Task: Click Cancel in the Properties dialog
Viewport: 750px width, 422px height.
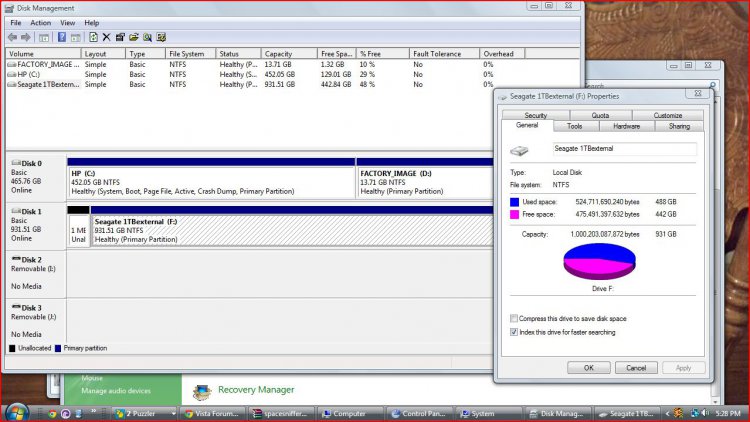Action: click(636, 368)
